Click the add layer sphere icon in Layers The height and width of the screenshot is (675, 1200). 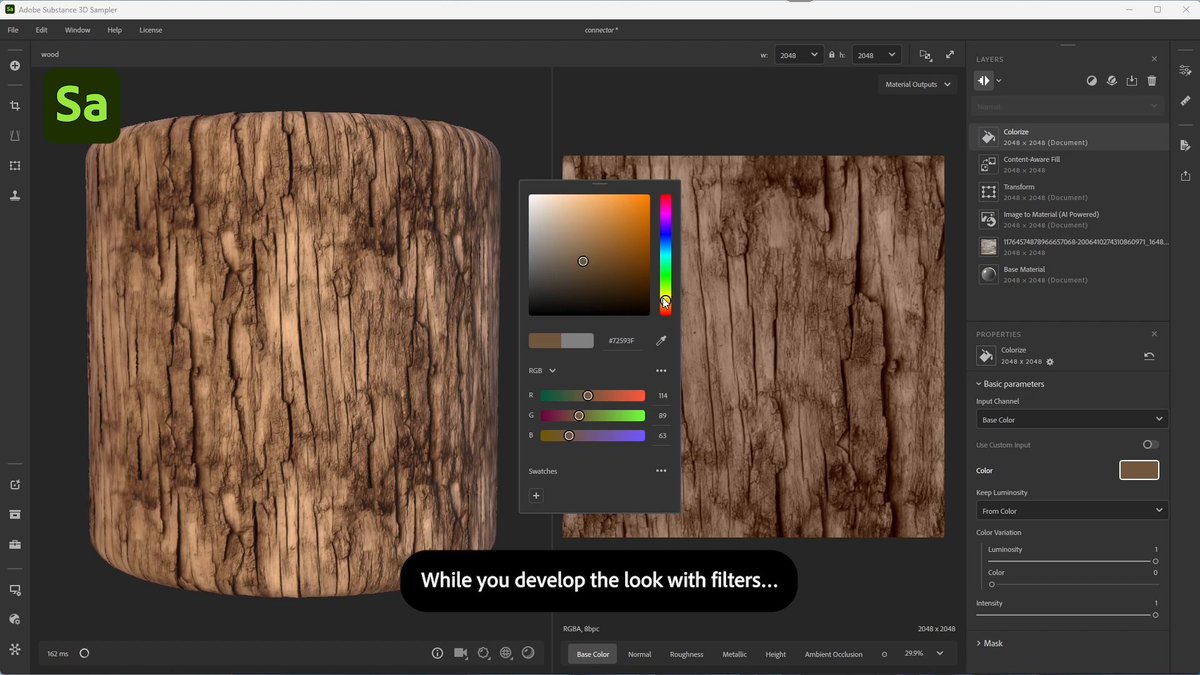(1112, 81)
